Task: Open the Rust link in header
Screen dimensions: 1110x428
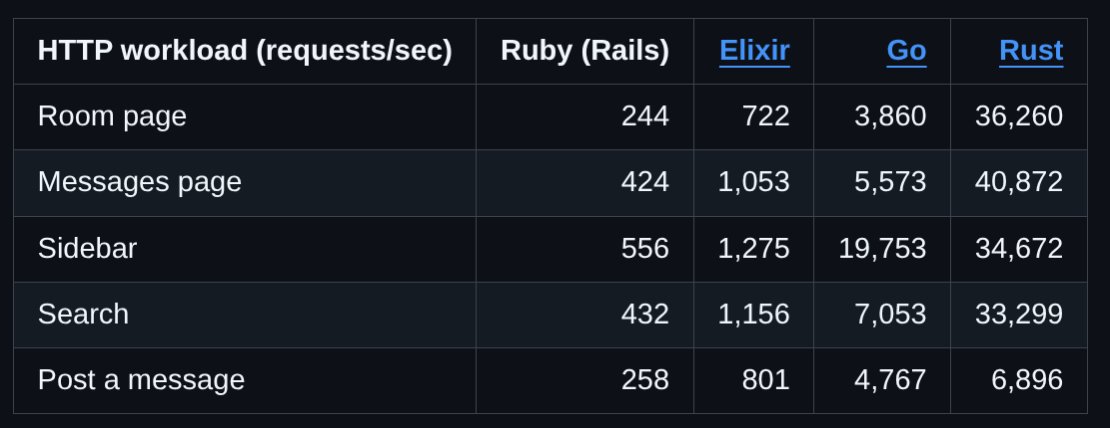Action: coord(1031,51)
